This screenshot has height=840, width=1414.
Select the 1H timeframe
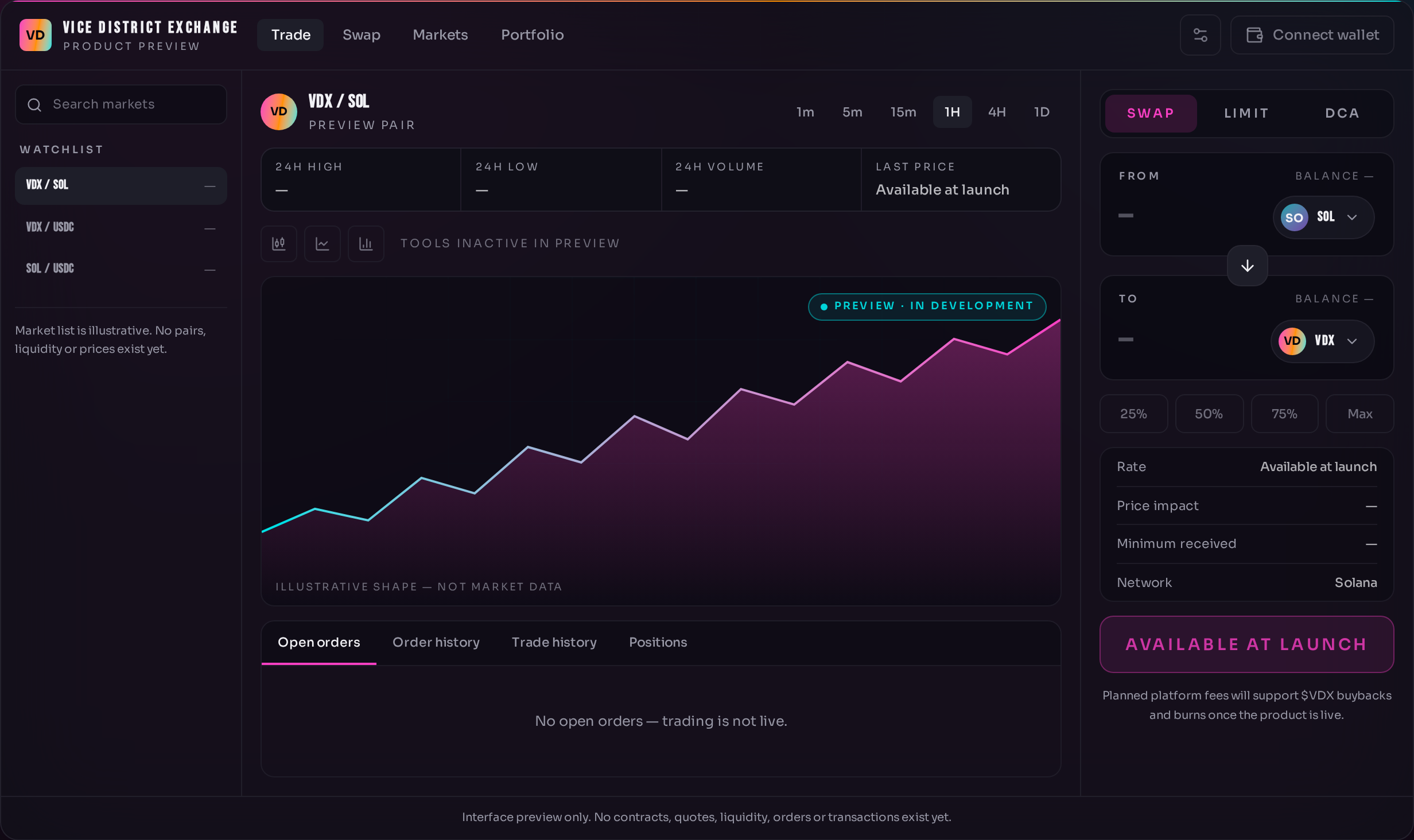pyautogui.click(x=953, y=112)
